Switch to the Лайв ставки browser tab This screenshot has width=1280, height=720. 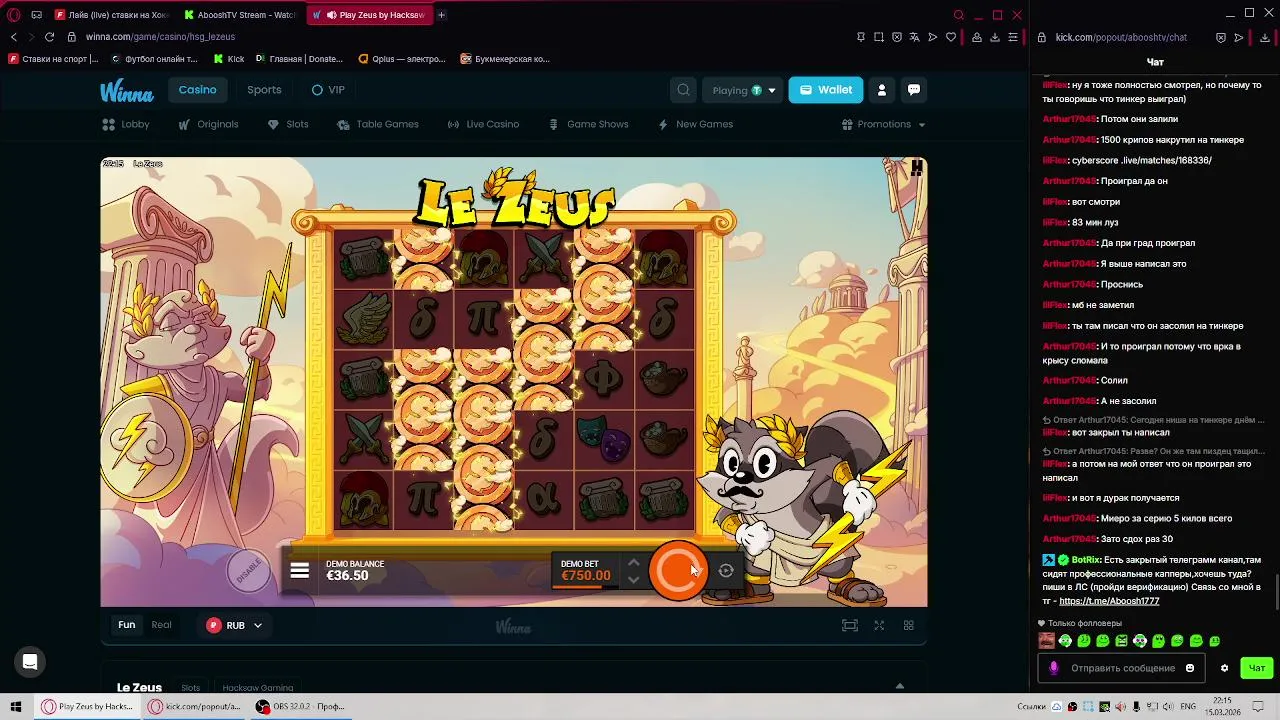coord(113,15)
